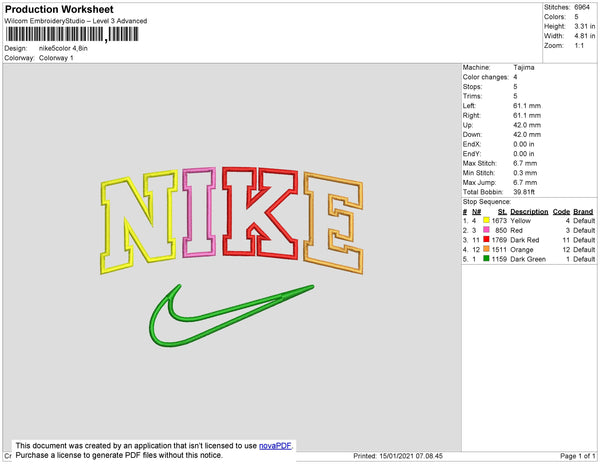Click the Max Stitch value 6.7 mm

(x=525, y=163)
